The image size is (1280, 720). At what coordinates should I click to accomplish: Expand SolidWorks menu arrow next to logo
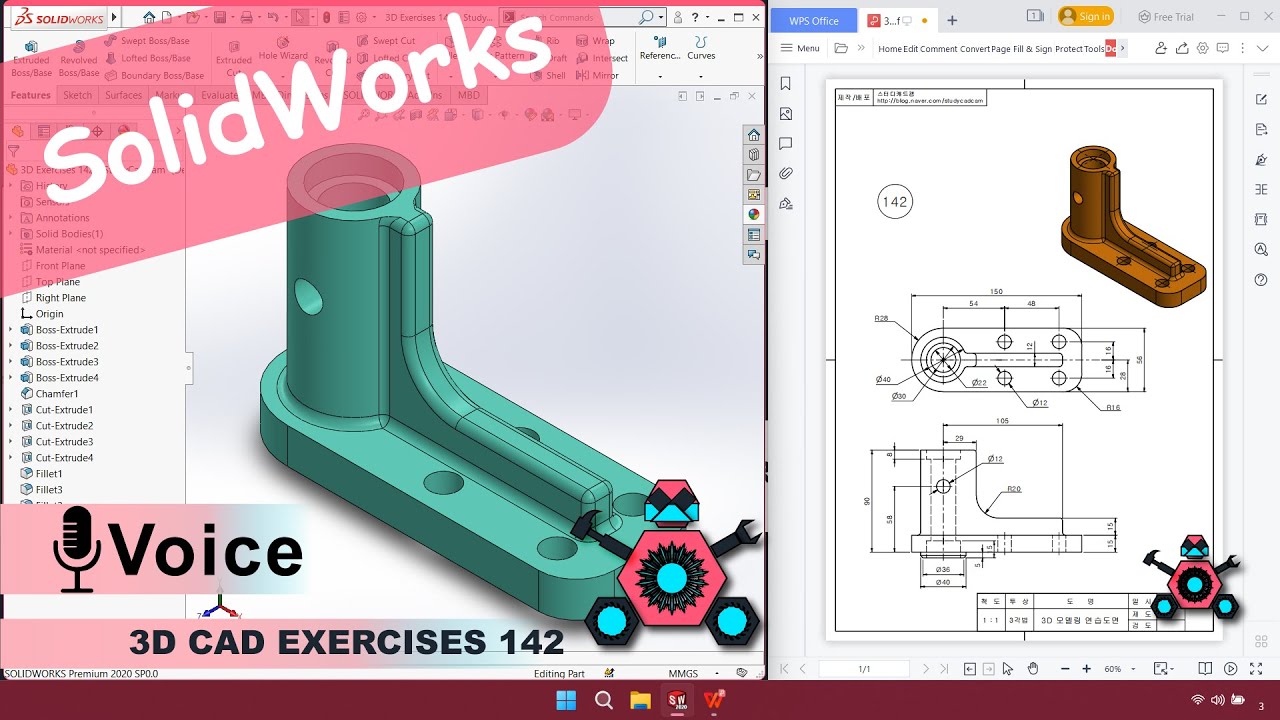113,17
